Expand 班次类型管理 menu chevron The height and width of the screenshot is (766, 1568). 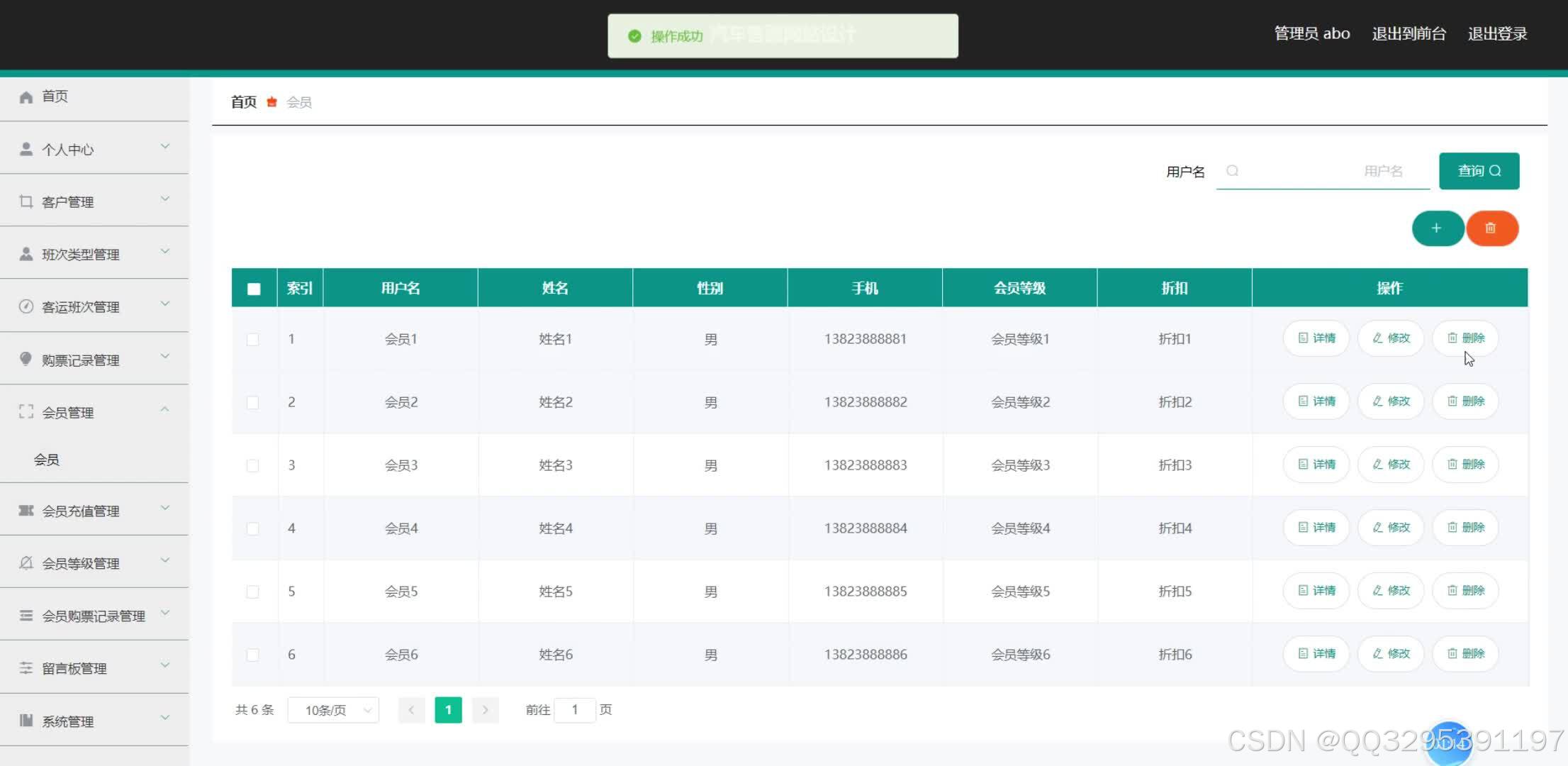coord(165,251)
